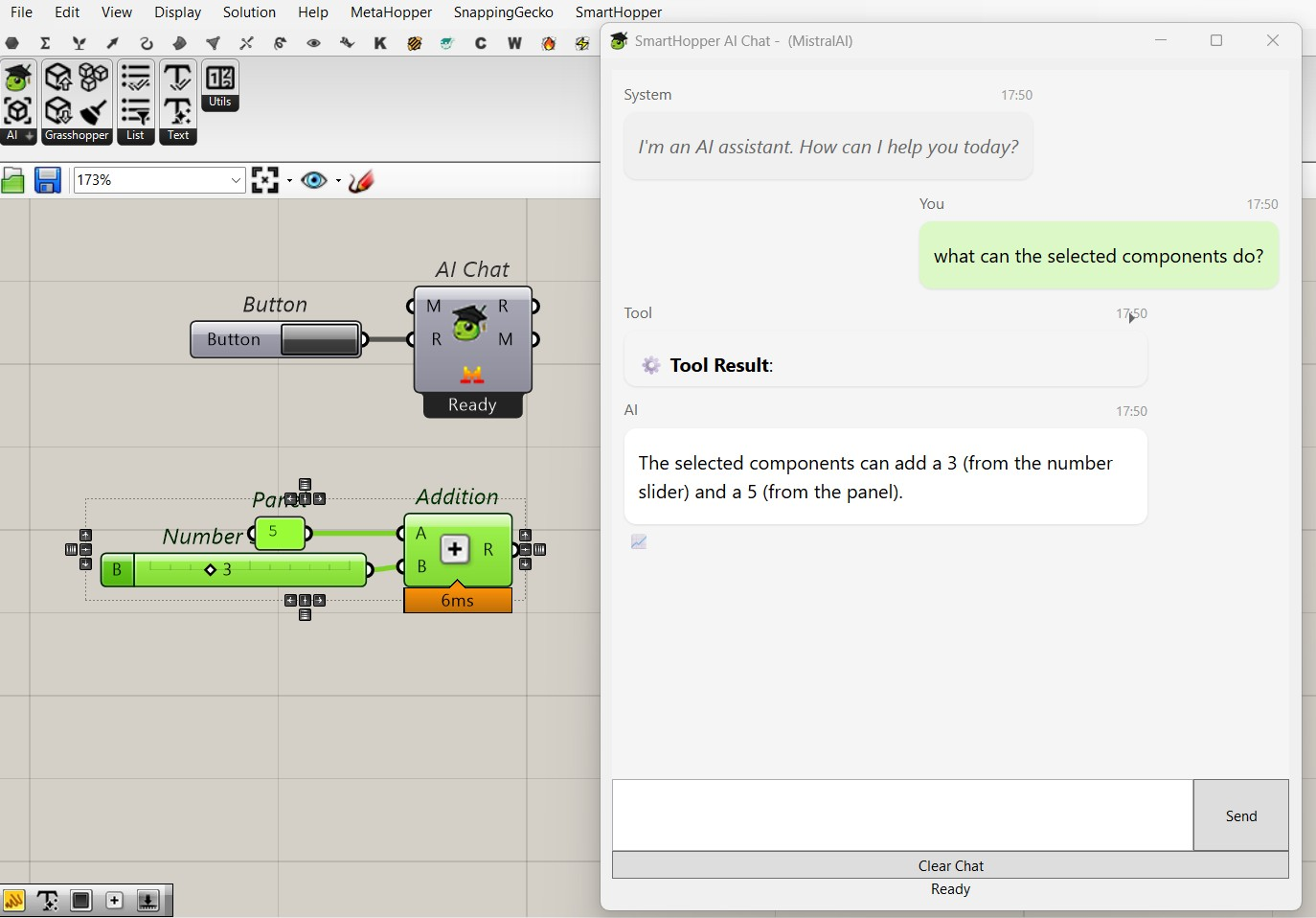Click the Number slider B name handle

point(117,570)
